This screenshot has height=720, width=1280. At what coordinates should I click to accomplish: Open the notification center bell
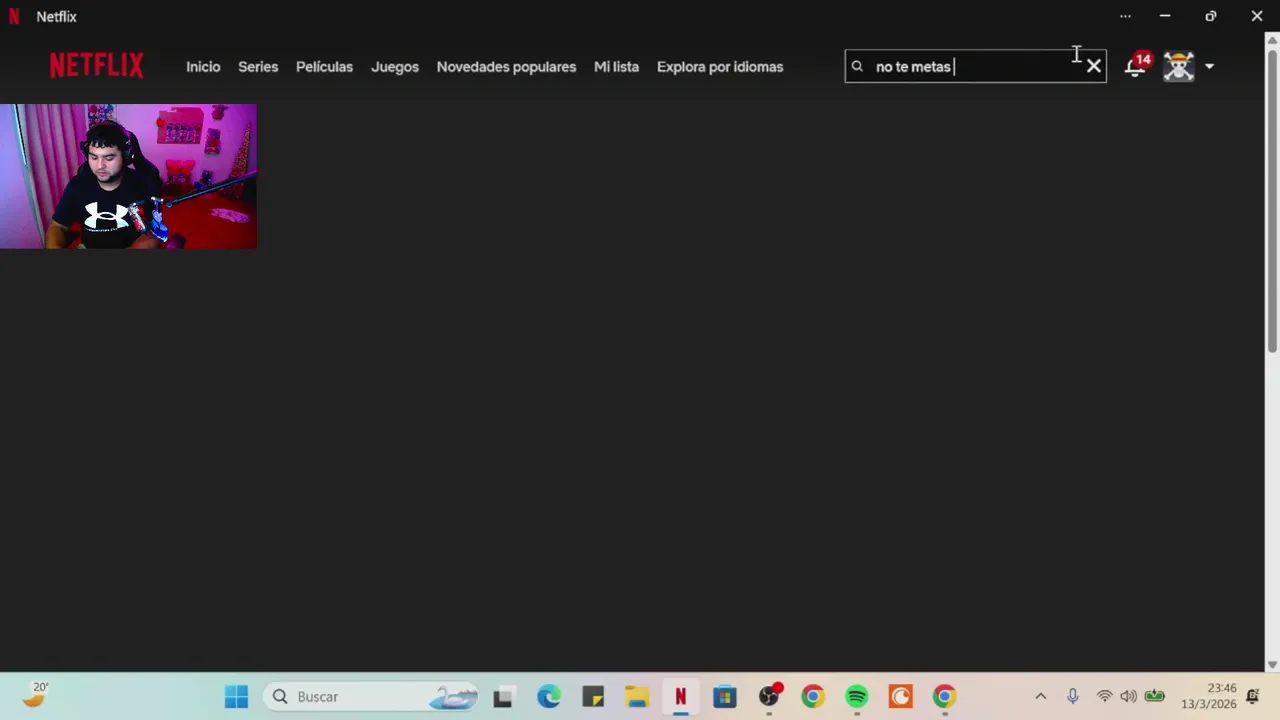[1253, 697]
